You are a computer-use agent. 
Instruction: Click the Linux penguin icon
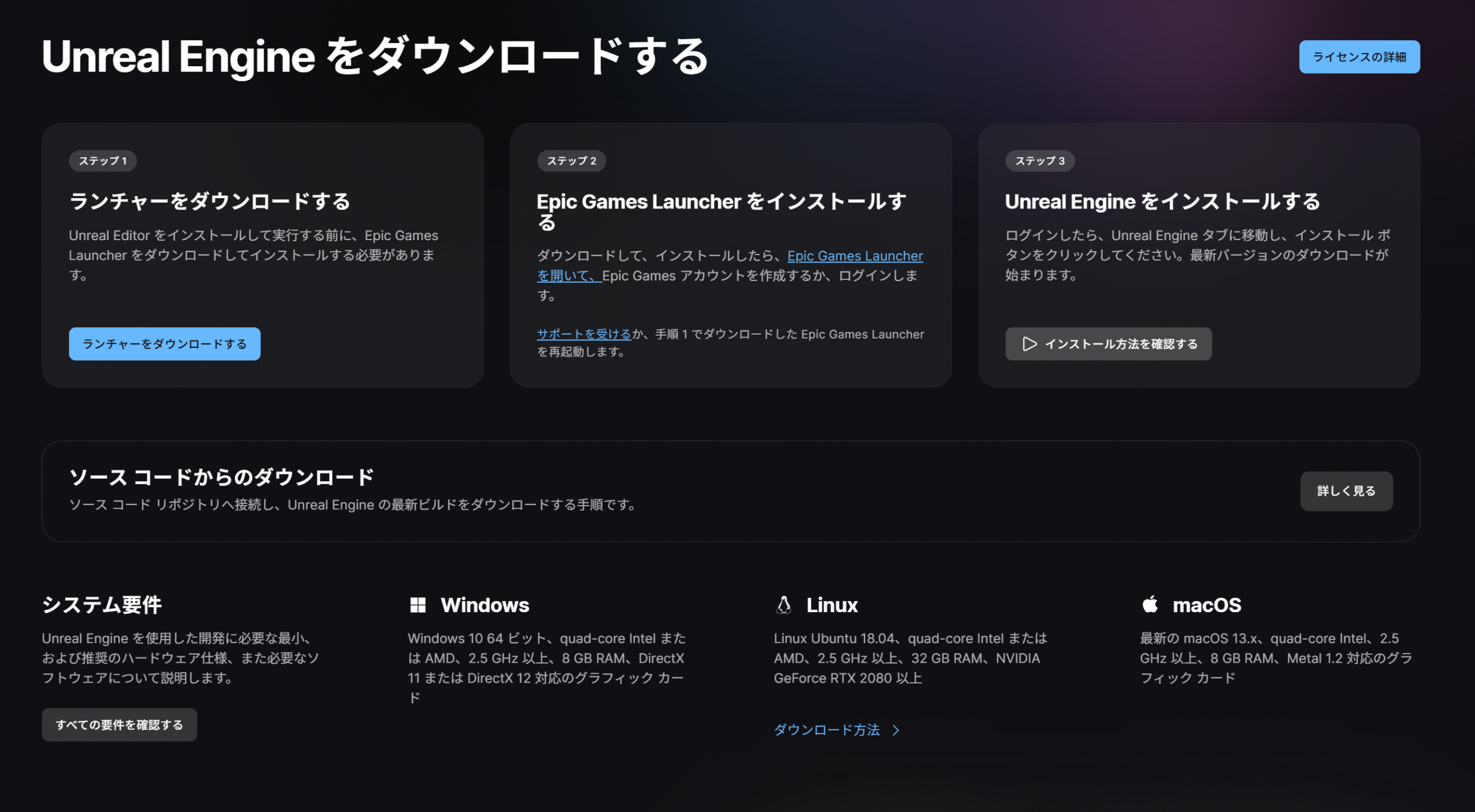tap(784, 605)
